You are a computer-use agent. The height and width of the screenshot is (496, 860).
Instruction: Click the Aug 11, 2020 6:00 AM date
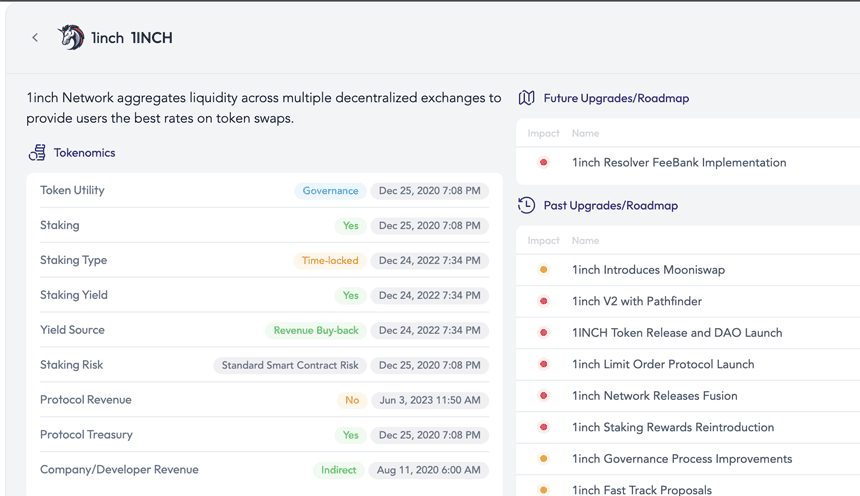[x=428, y=470]
